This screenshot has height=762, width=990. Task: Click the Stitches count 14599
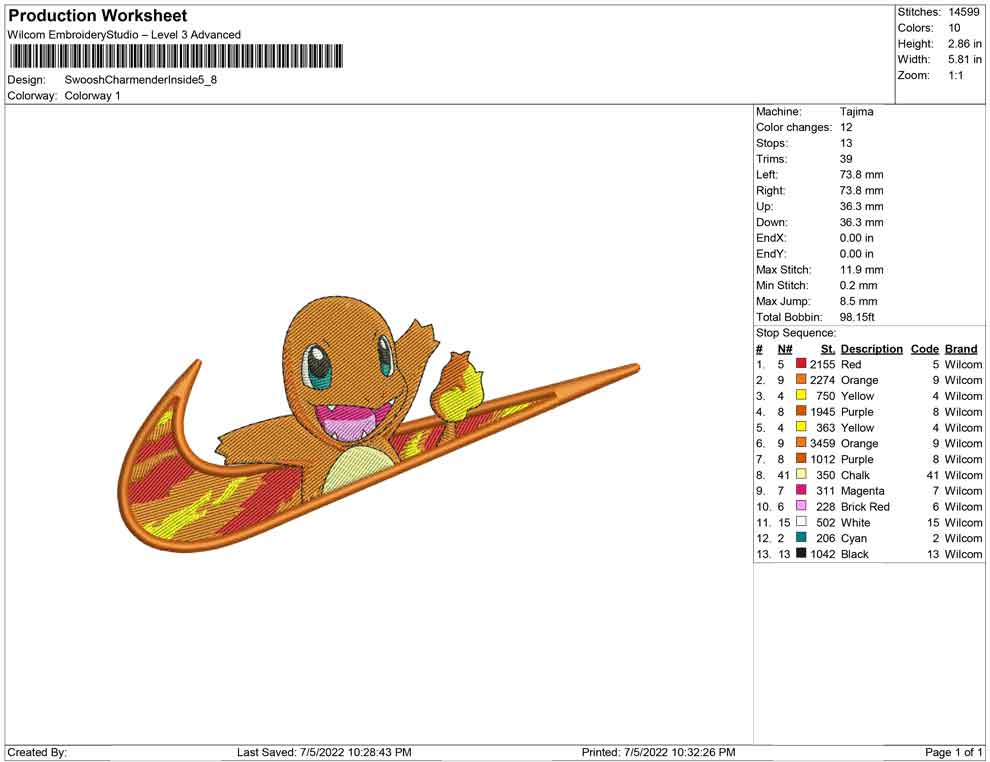coord(964,12)
